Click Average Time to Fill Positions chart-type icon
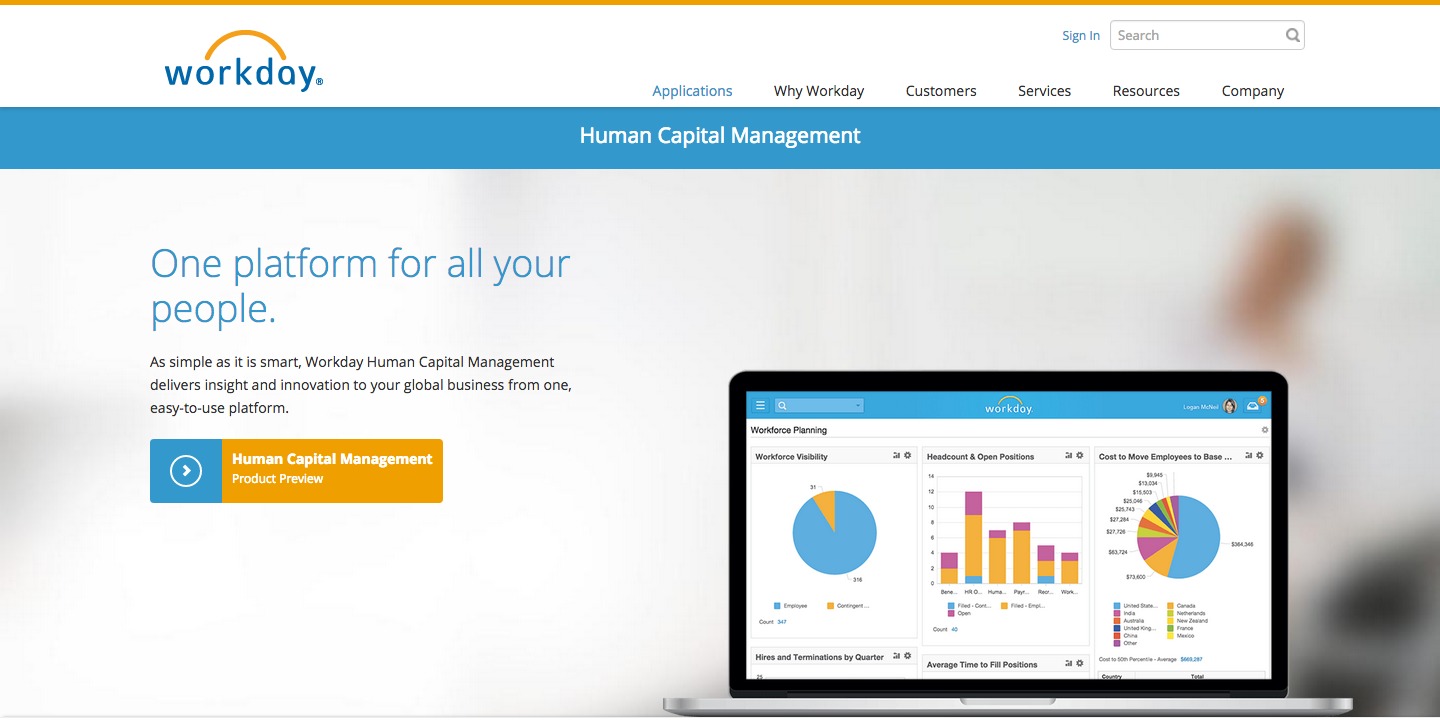This screenshot has height=725, width=1440. click(x=1068, y=663)
